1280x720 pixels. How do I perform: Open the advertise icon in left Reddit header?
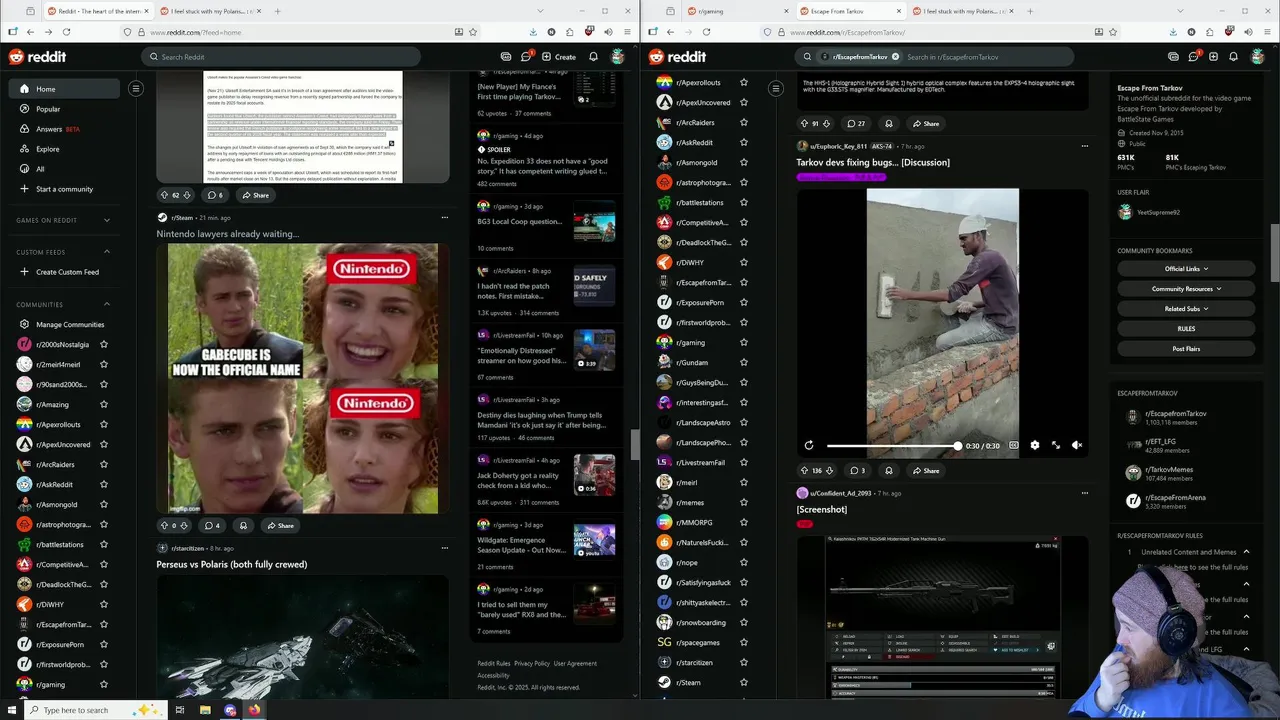(x=505, y=57)
